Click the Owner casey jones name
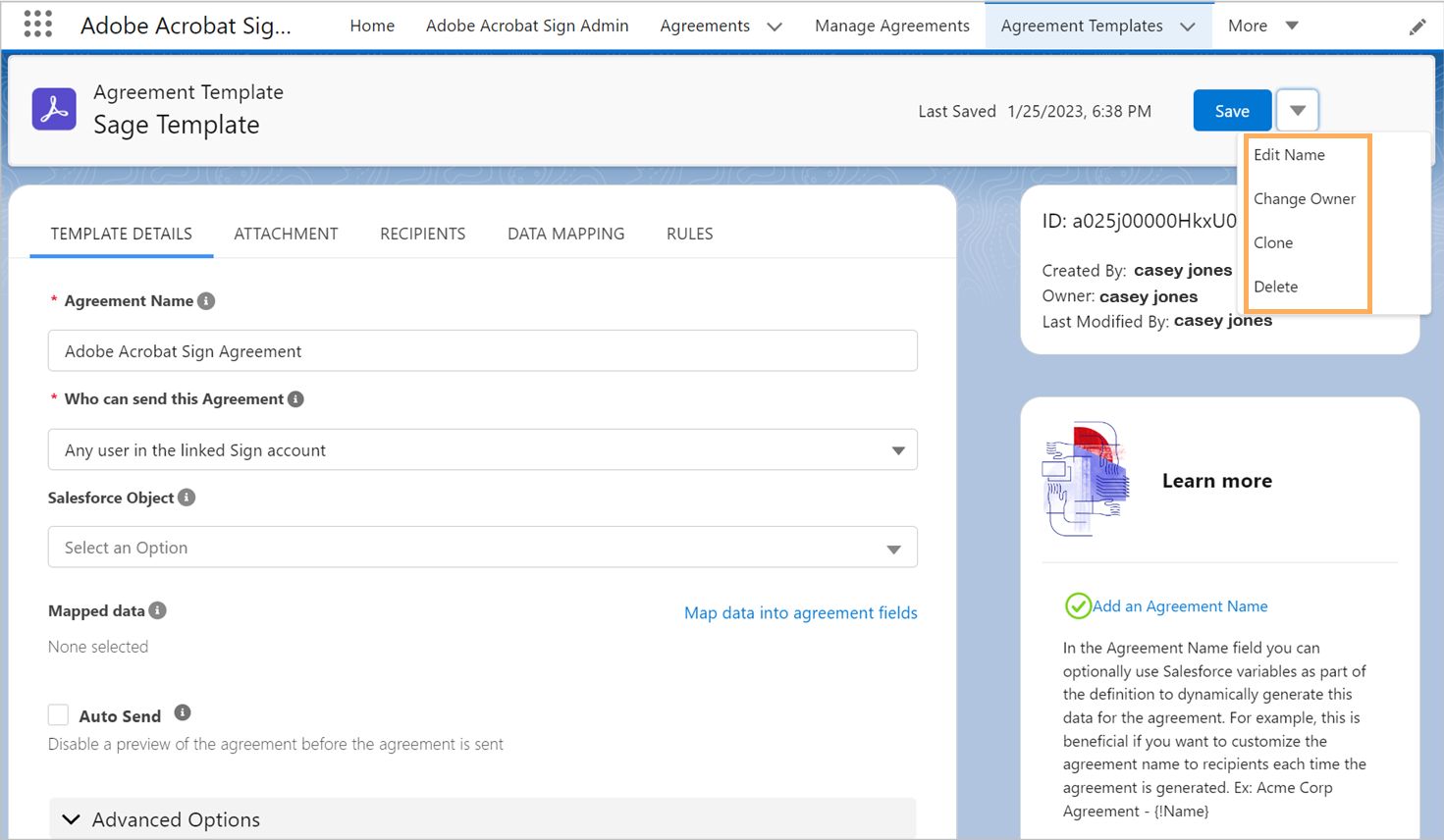Viewport: 1444px width, 840px height. [1149, 295]
